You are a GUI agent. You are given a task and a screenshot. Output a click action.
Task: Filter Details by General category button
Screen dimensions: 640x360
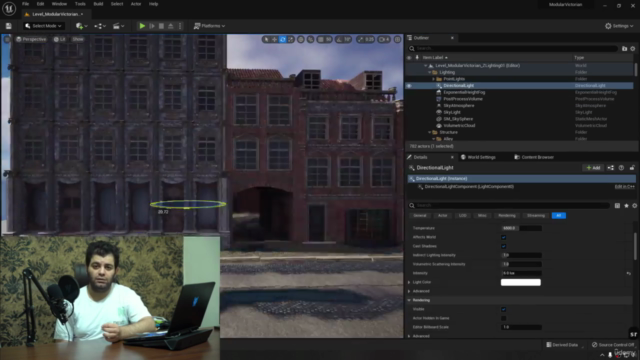[420, 216]
